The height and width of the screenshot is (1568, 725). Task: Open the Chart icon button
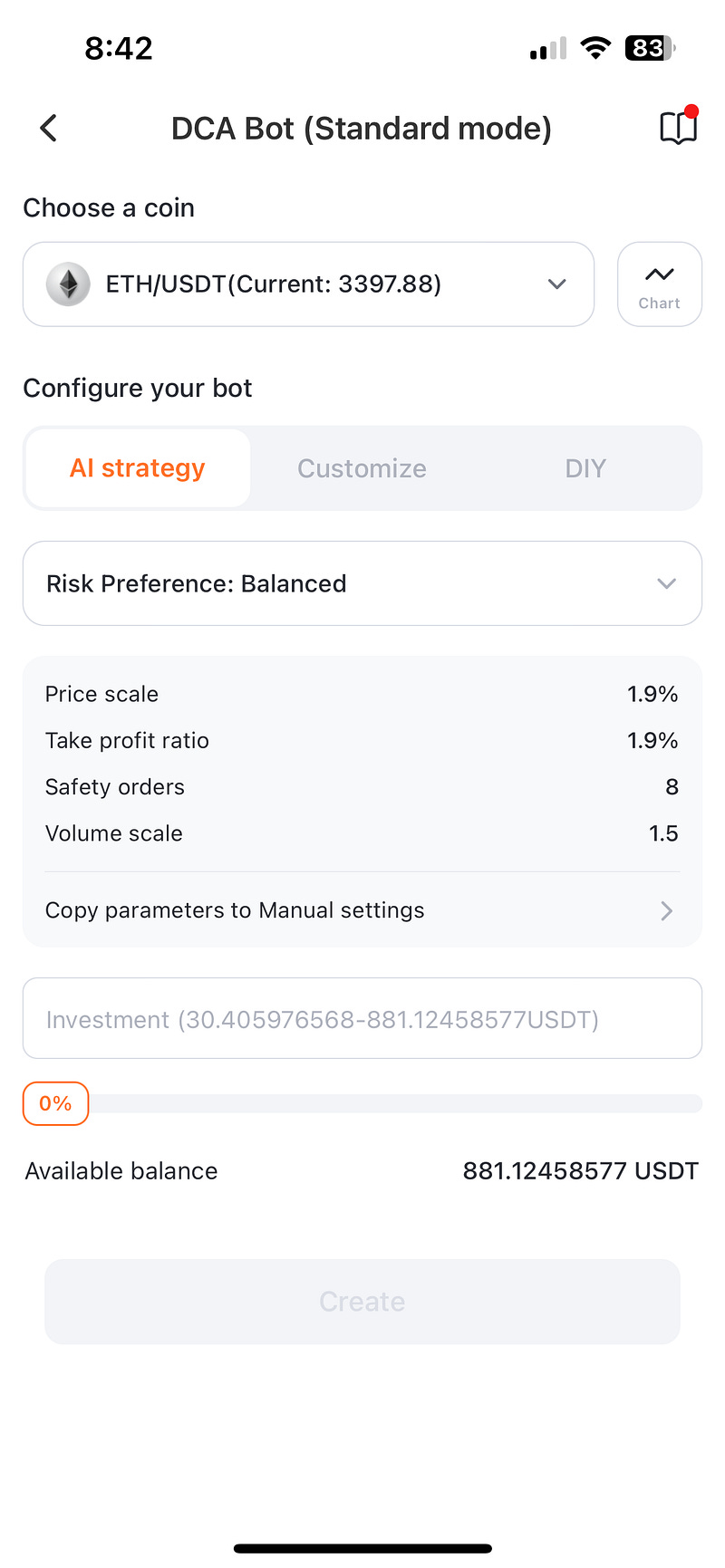(660, 284)
